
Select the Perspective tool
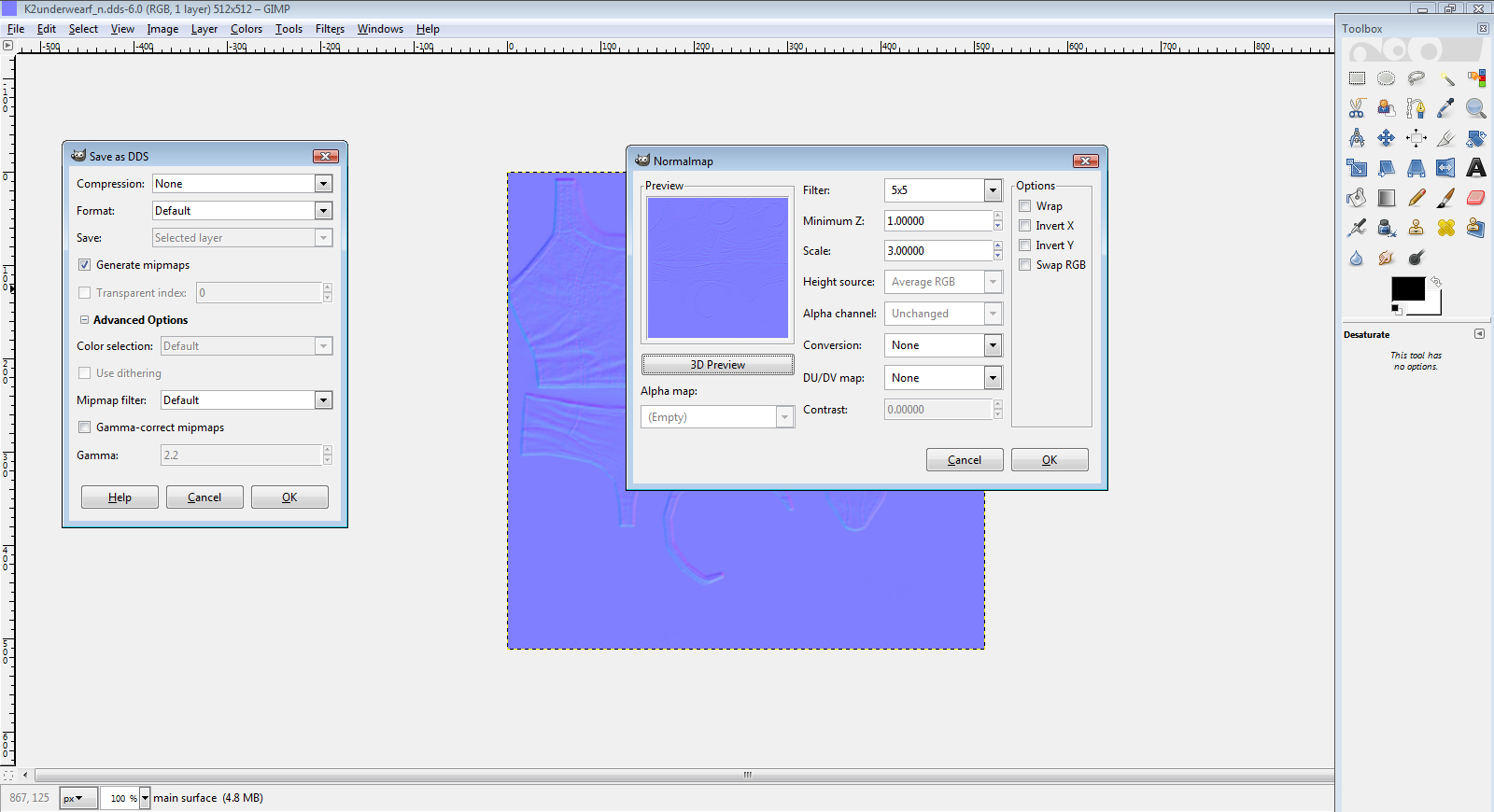(x=1416, y=168)
